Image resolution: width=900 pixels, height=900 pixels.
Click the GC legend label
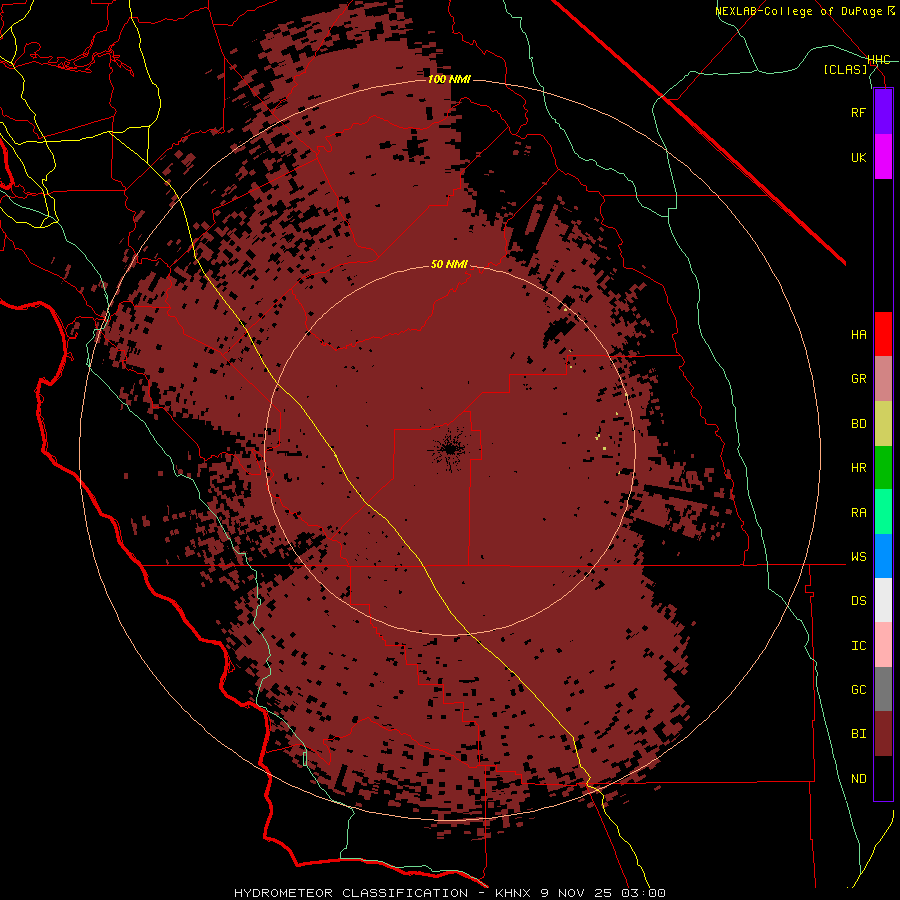coord(859,690)
